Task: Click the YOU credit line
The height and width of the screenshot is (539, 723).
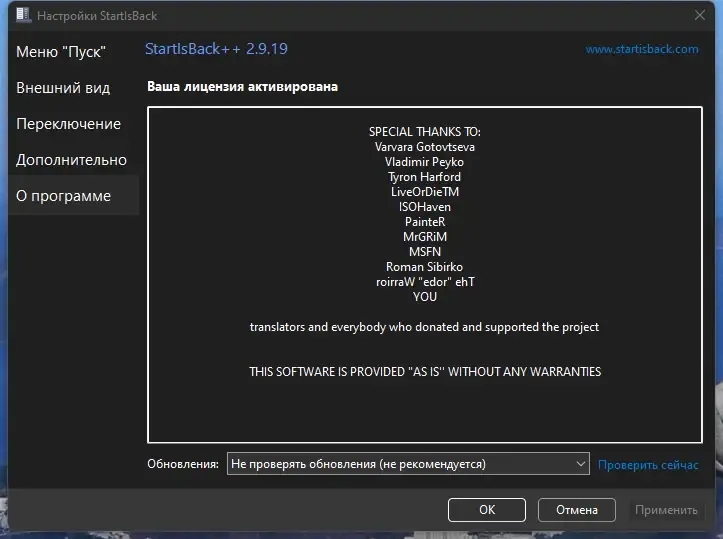Action: [x=425, y=296]
